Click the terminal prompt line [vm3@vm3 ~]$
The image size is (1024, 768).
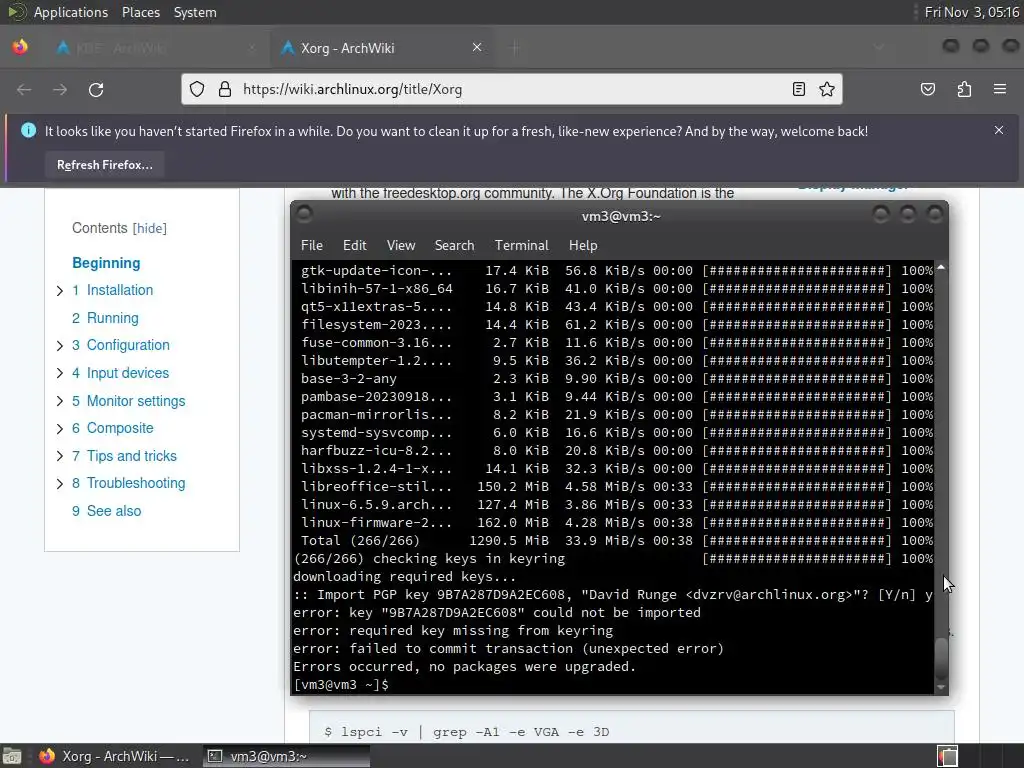click(x=342, y=684)
